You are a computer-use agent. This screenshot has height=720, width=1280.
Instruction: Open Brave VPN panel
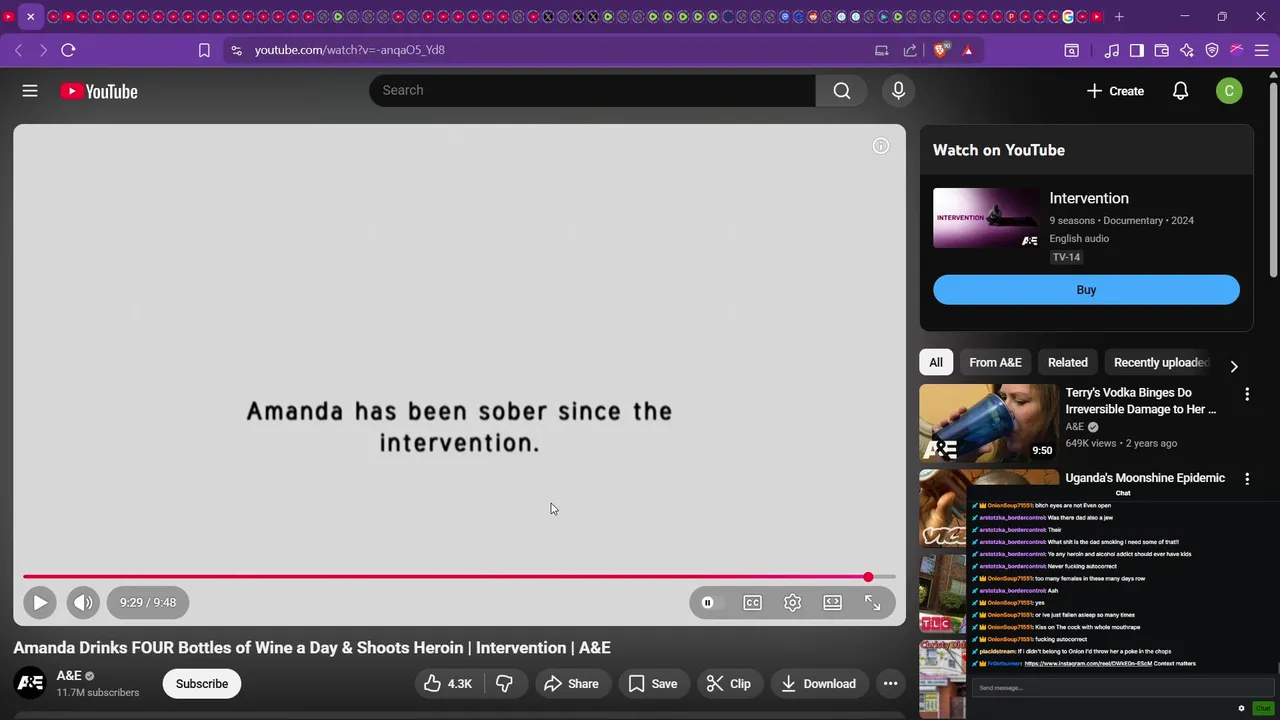pyautogui.click(x=1212, y=50)
